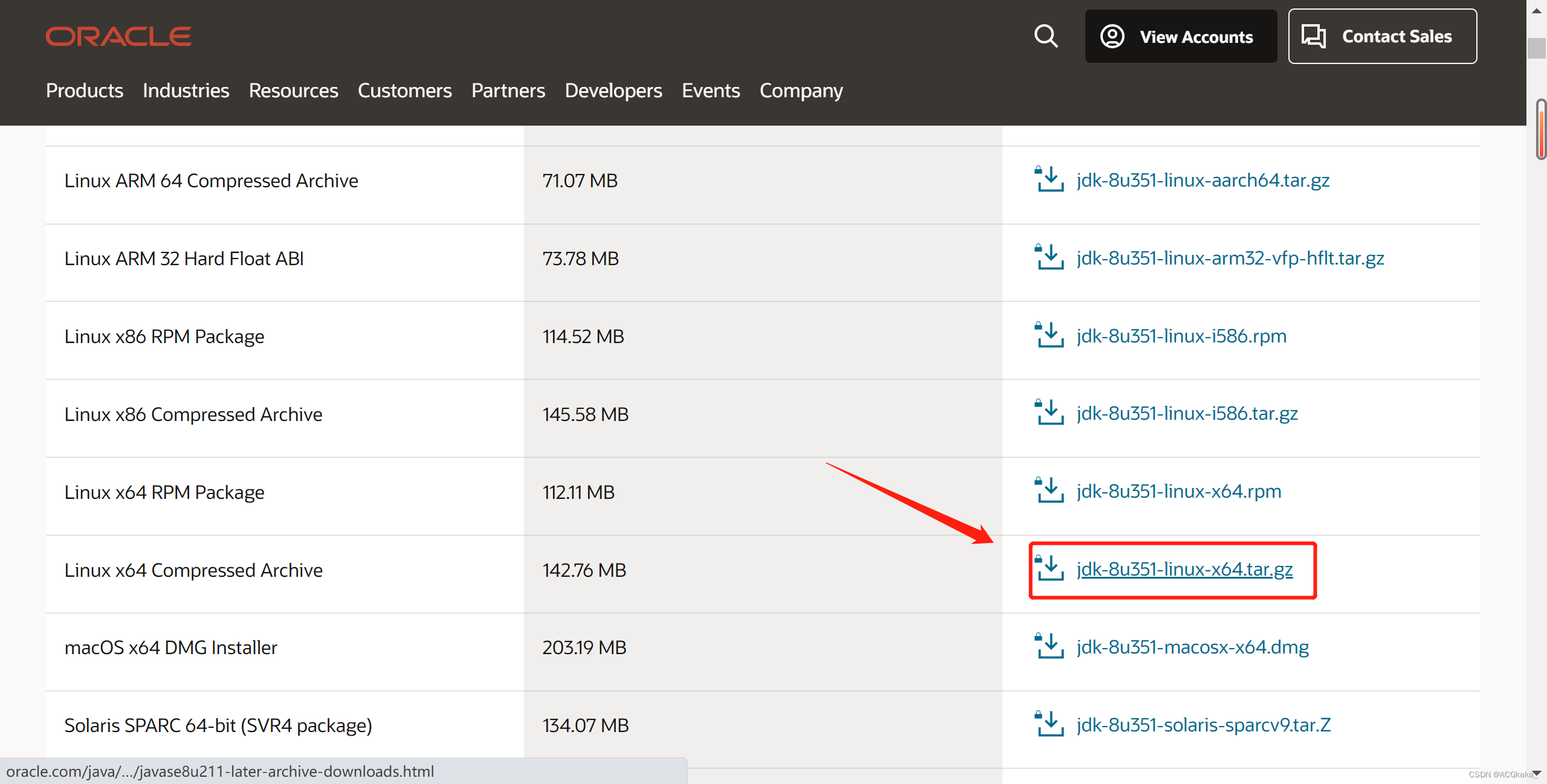Download jdk-8u351-linux-i586.tar.gz link
Screen dimensions: 1547x784
(x=1187, y=413)
